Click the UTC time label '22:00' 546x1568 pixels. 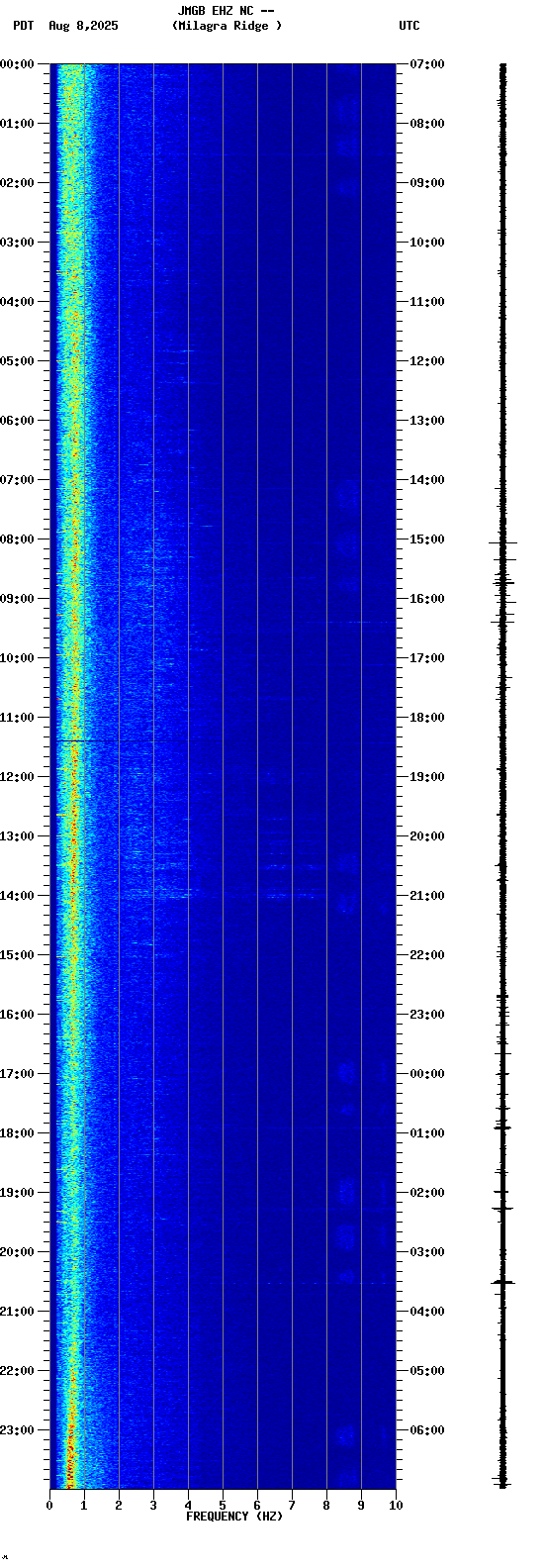click(427, 955)
